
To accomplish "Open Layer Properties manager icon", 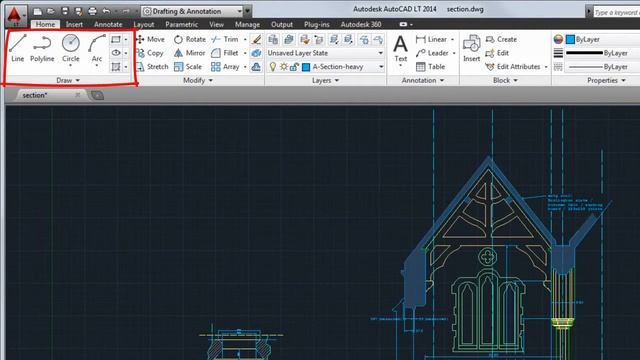I will pyautogui.click(x=273, y=39).
